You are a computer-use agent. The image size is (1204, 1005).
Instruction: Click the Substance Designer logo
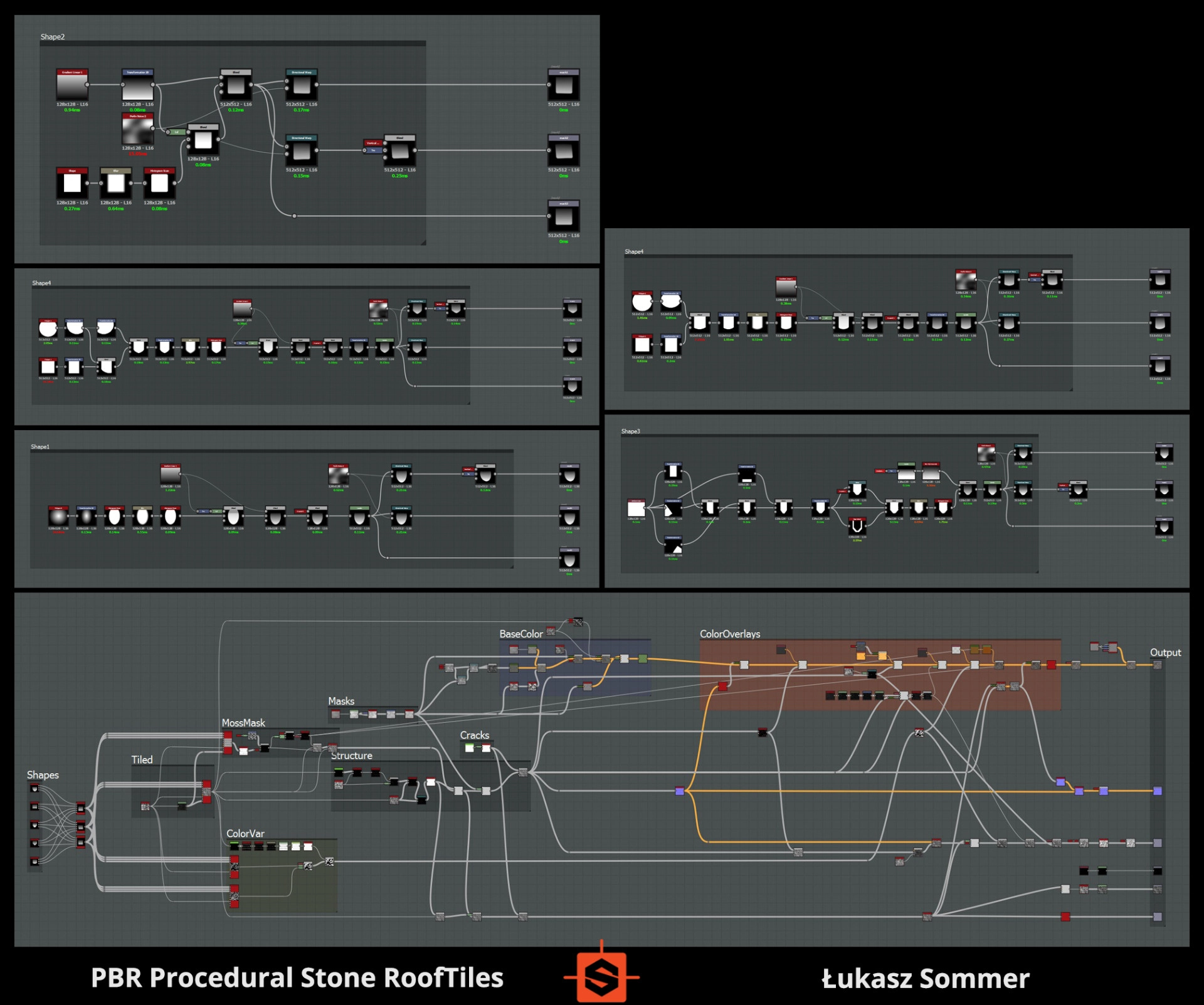point(601,977)
